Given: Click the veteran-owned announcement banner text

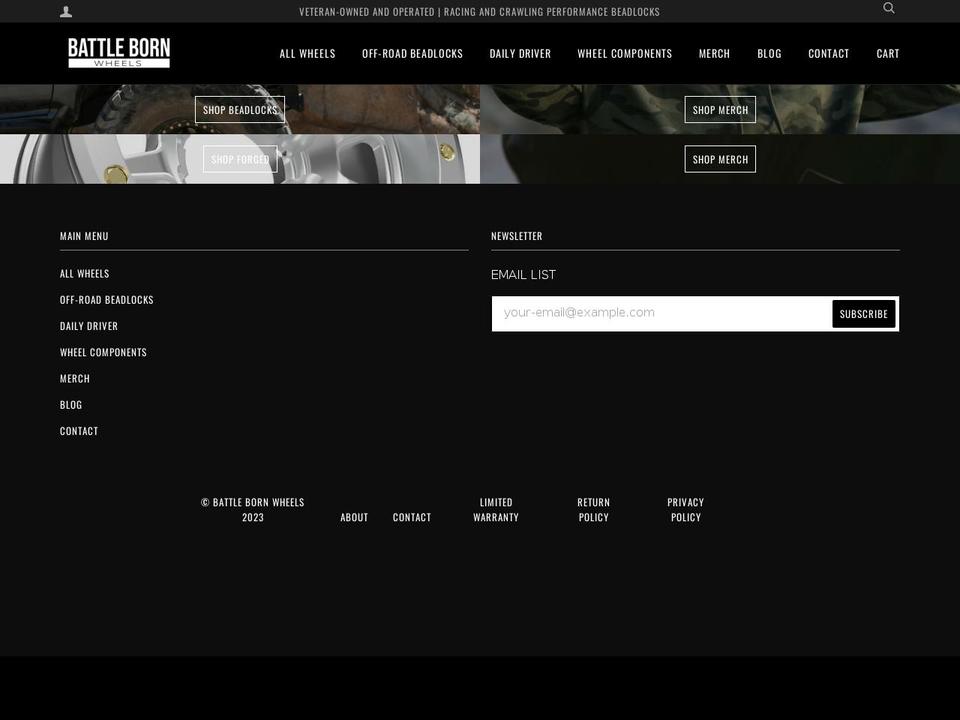Looking at the screenshot, I should click(x=479, y=12).
